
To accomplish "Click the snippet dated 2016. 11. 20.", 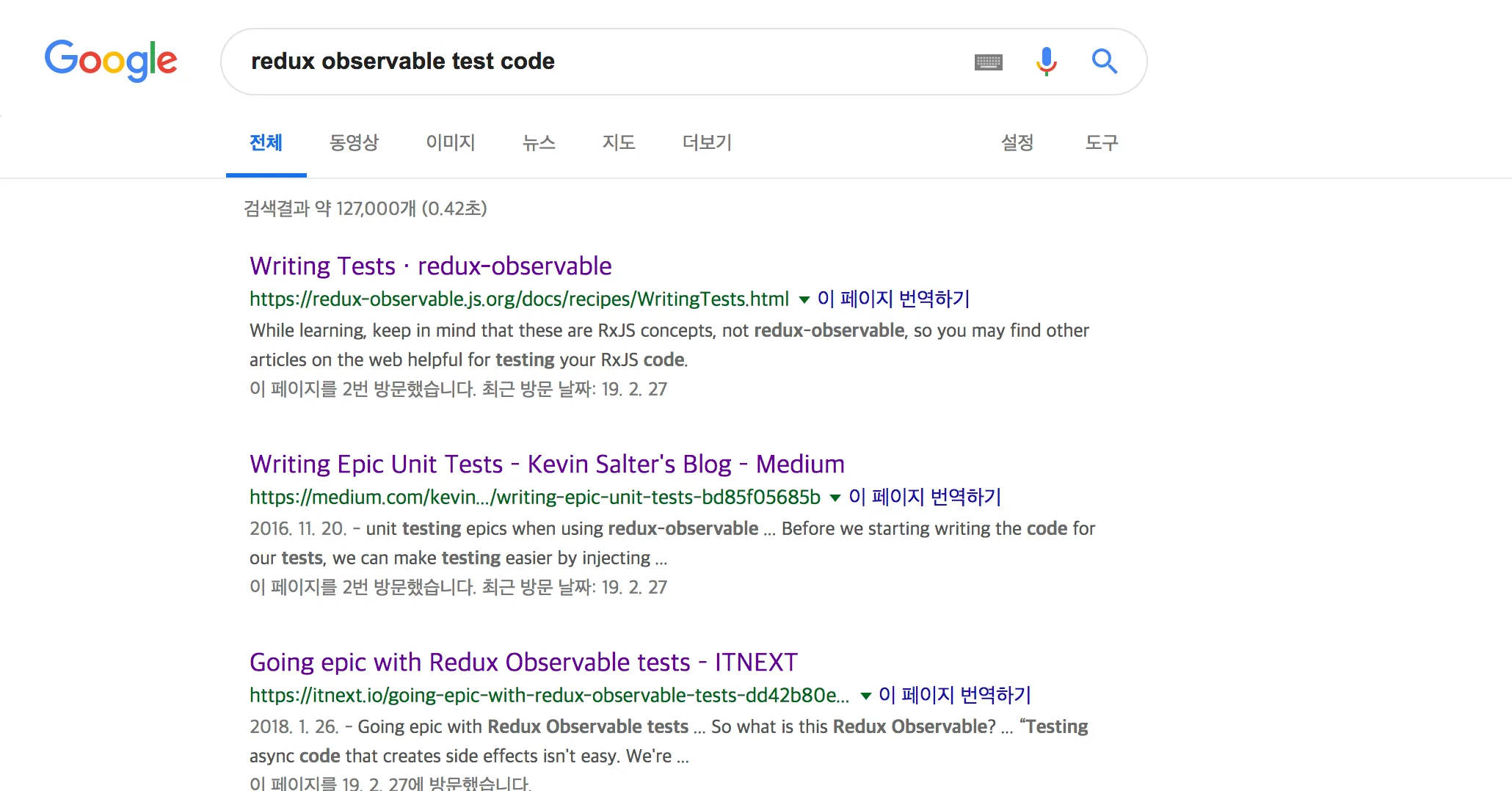I will coord(672,543).
